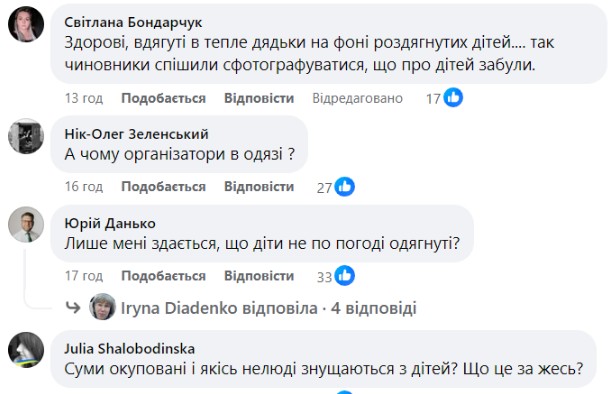The image size is (611, 394).
Task: Like Нік-Олег Зеленський's comment with Подобається
Action: [x=163, y=187]
